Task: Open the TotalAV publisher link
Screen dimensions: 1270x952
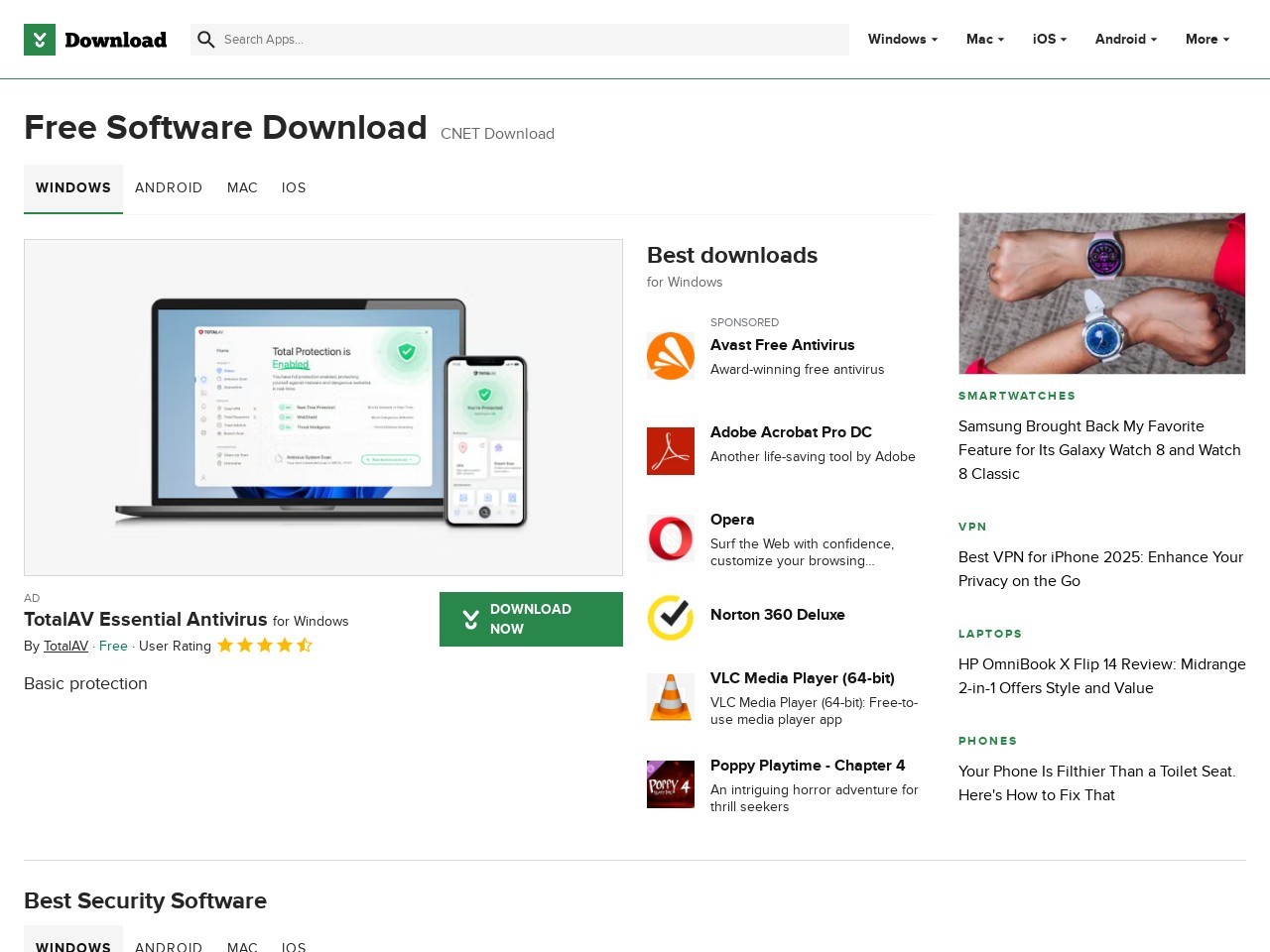Action: [65, 646]
